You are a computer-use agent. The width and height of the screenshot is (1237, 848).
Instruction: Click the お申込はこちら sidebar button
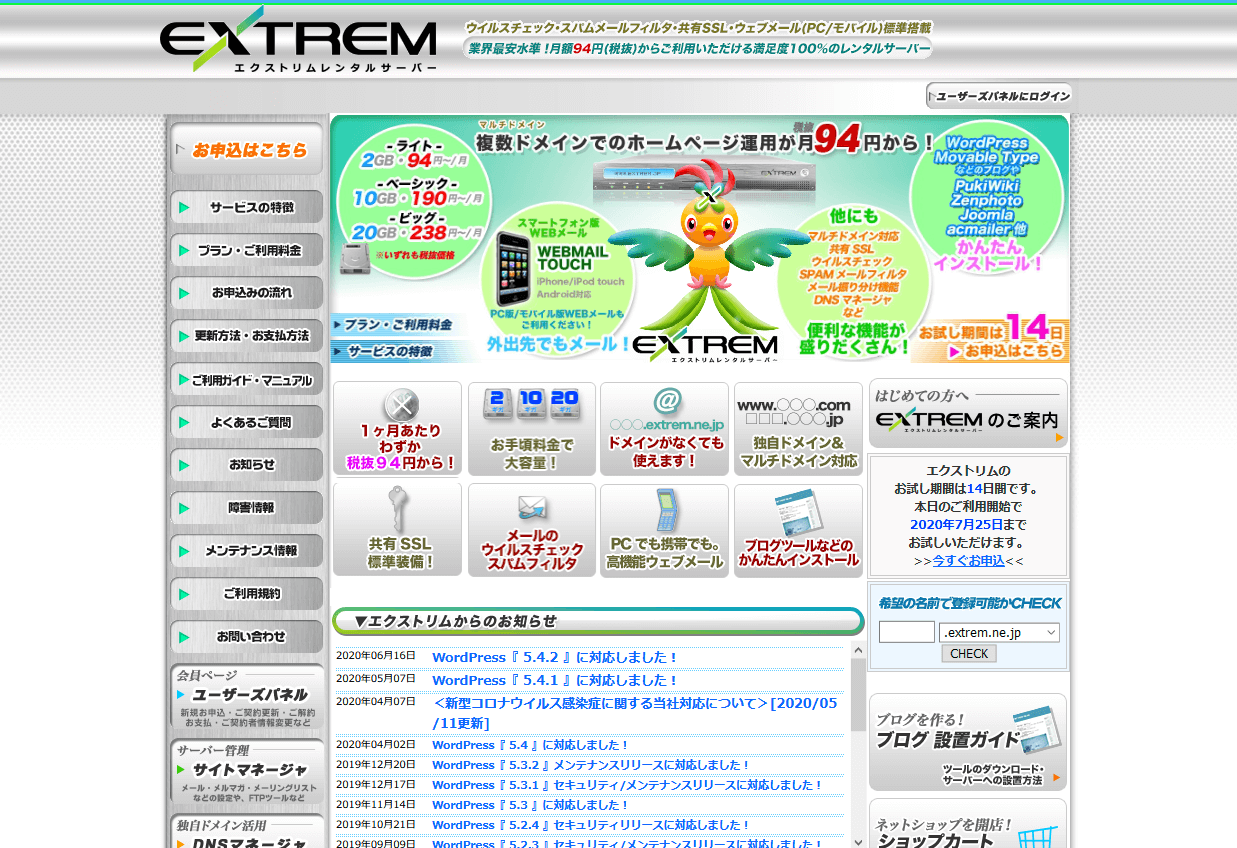tap(247, 150)
